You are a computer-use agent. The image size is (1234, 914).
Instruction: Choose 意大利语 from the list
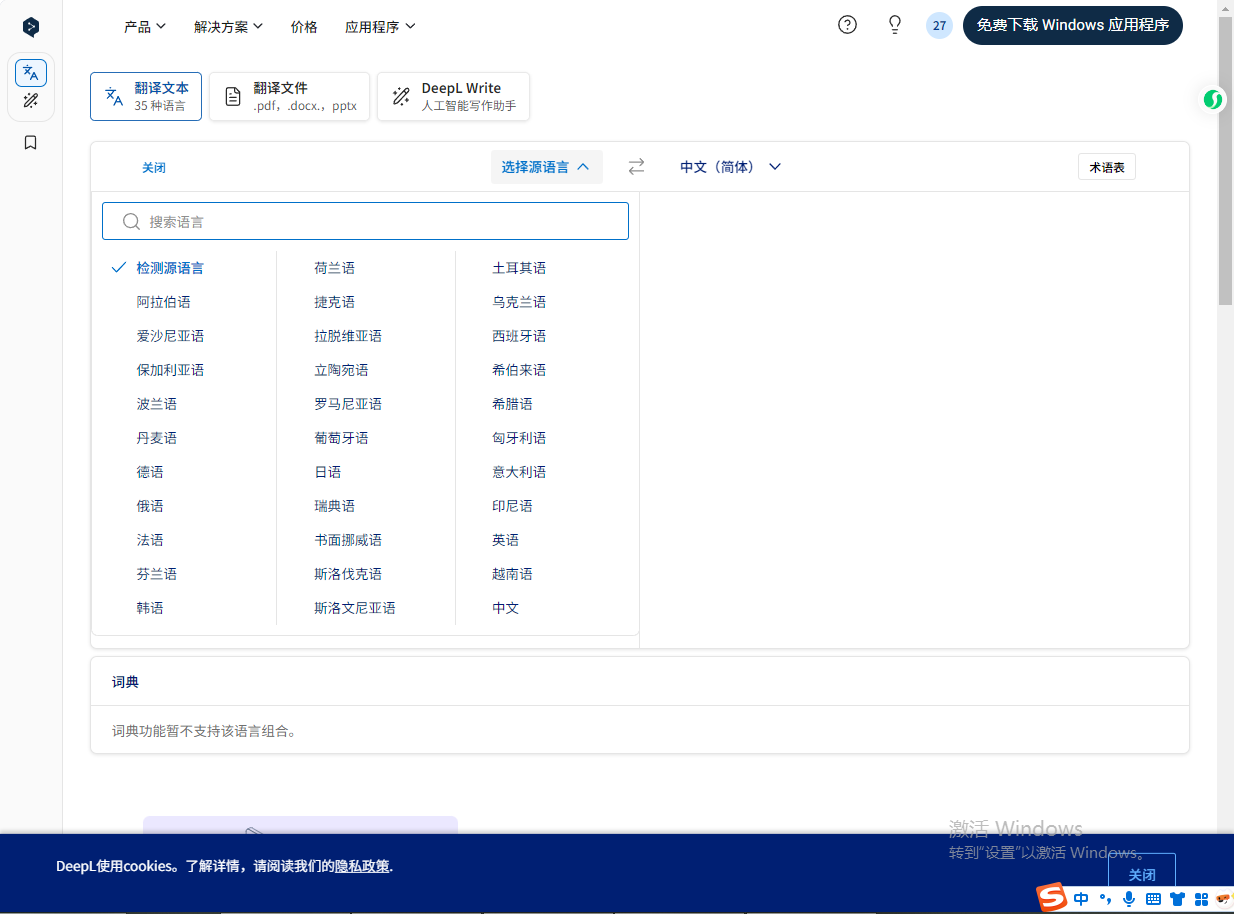tap(519, 472)
